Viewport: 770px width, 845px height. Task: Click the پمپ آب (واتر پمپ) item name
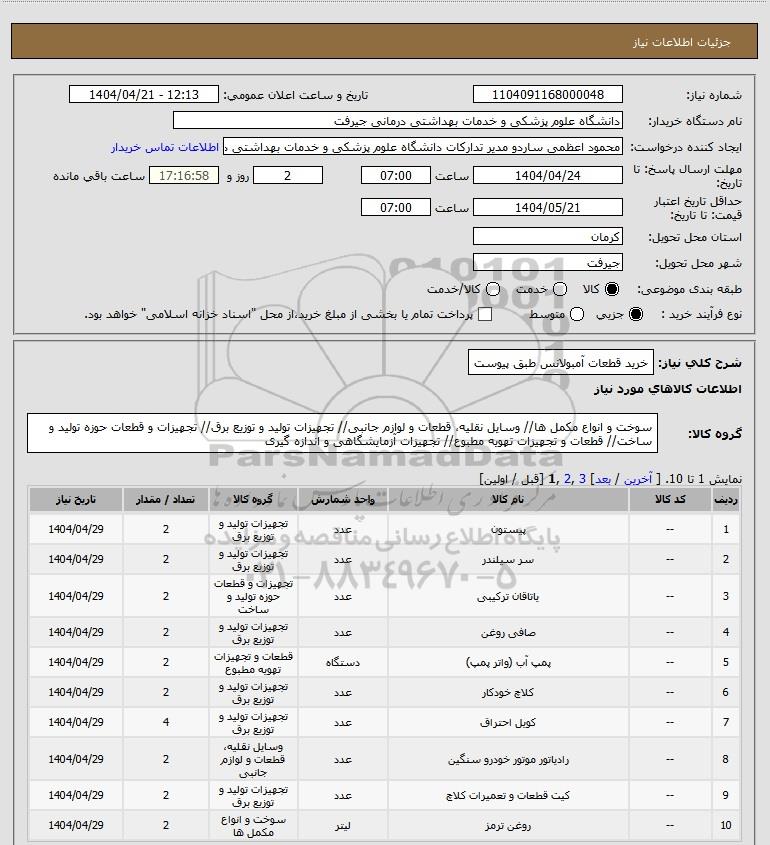[x=508, y=662]
